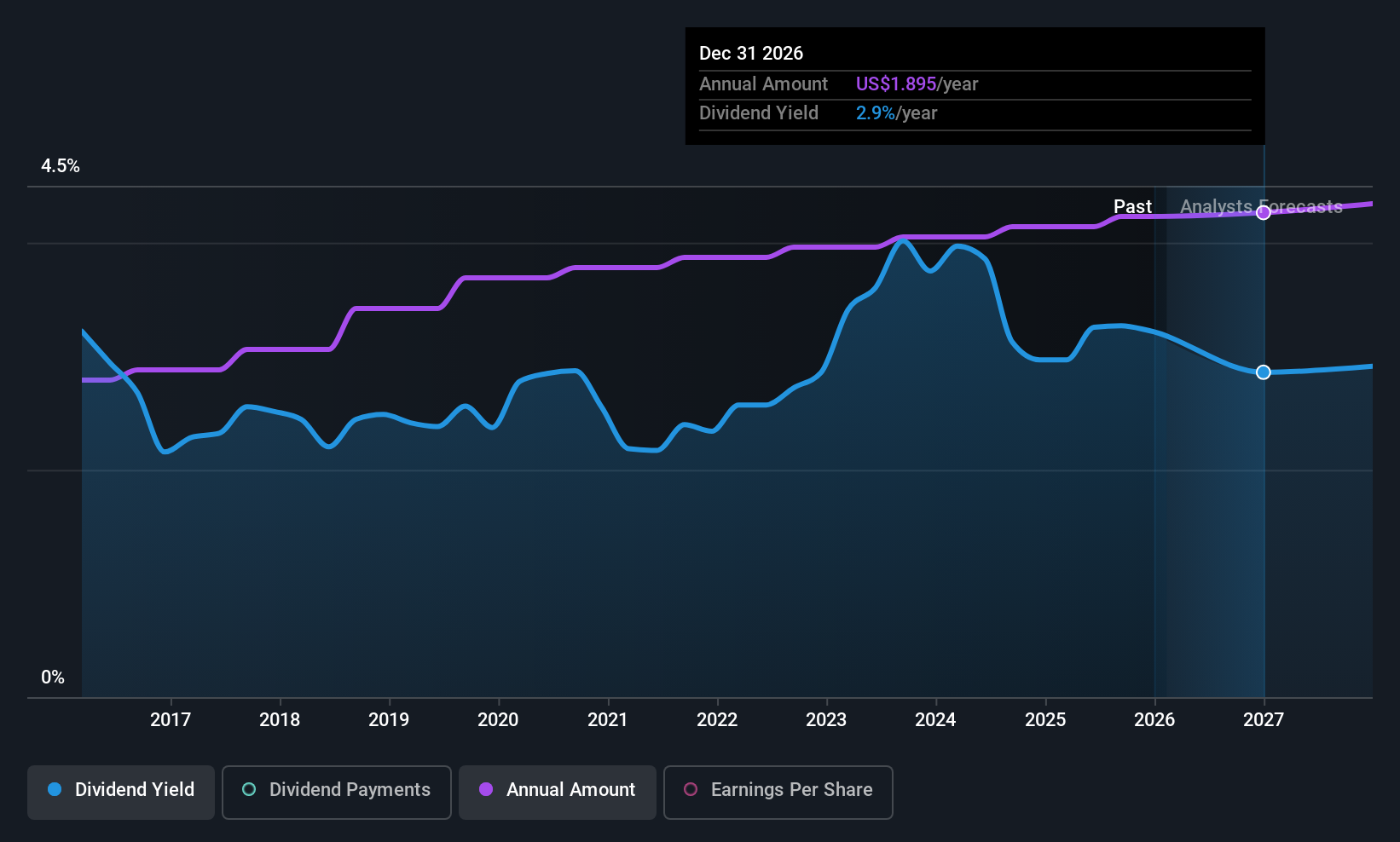Click the blue dividend yield marker at 2027
This screenshot has width=1400, height=842.
pos(1264,372)
